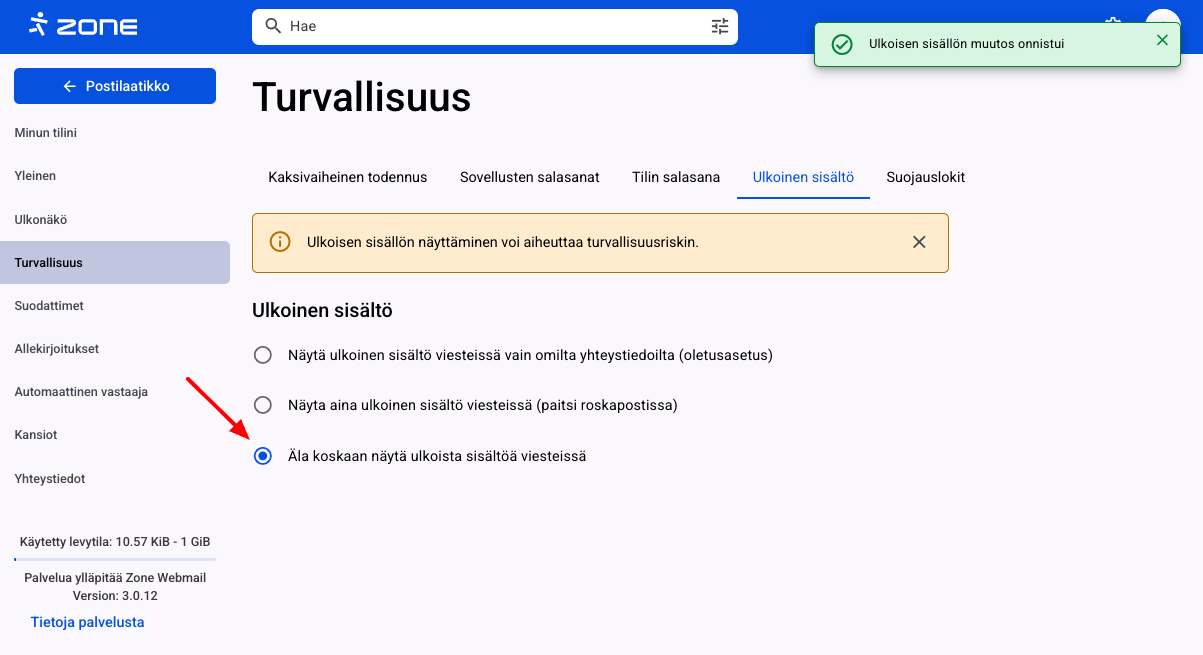
Task: Go to Tilin salasana tab
Action: pyautogui.click(x=676, y=177)
